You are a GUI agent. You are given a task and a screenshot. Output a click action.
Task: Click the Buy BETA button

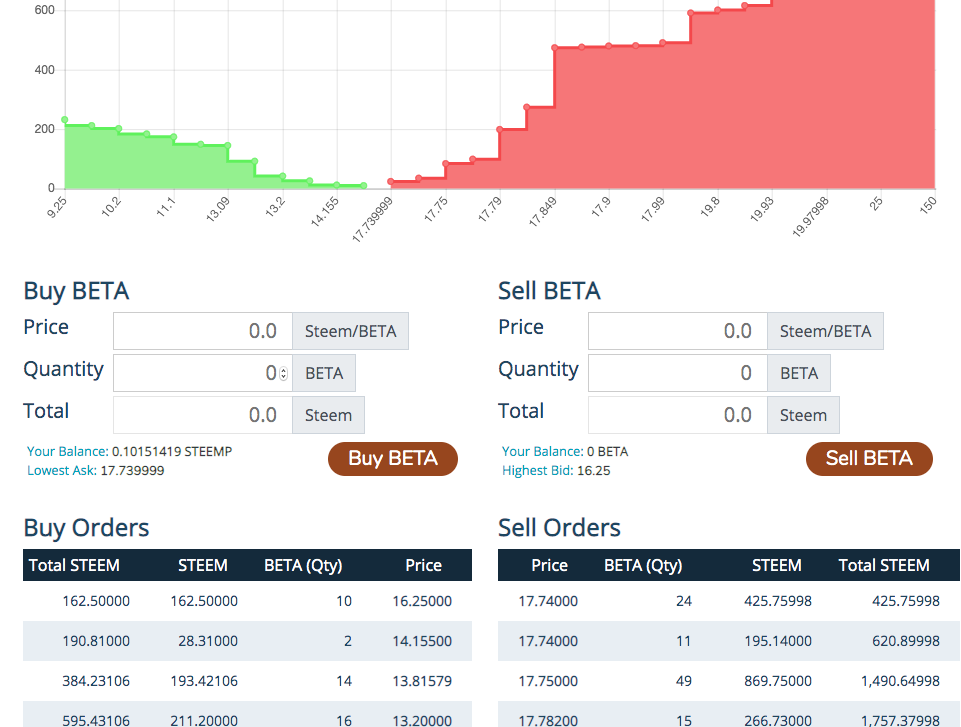[x=393, y=459]
